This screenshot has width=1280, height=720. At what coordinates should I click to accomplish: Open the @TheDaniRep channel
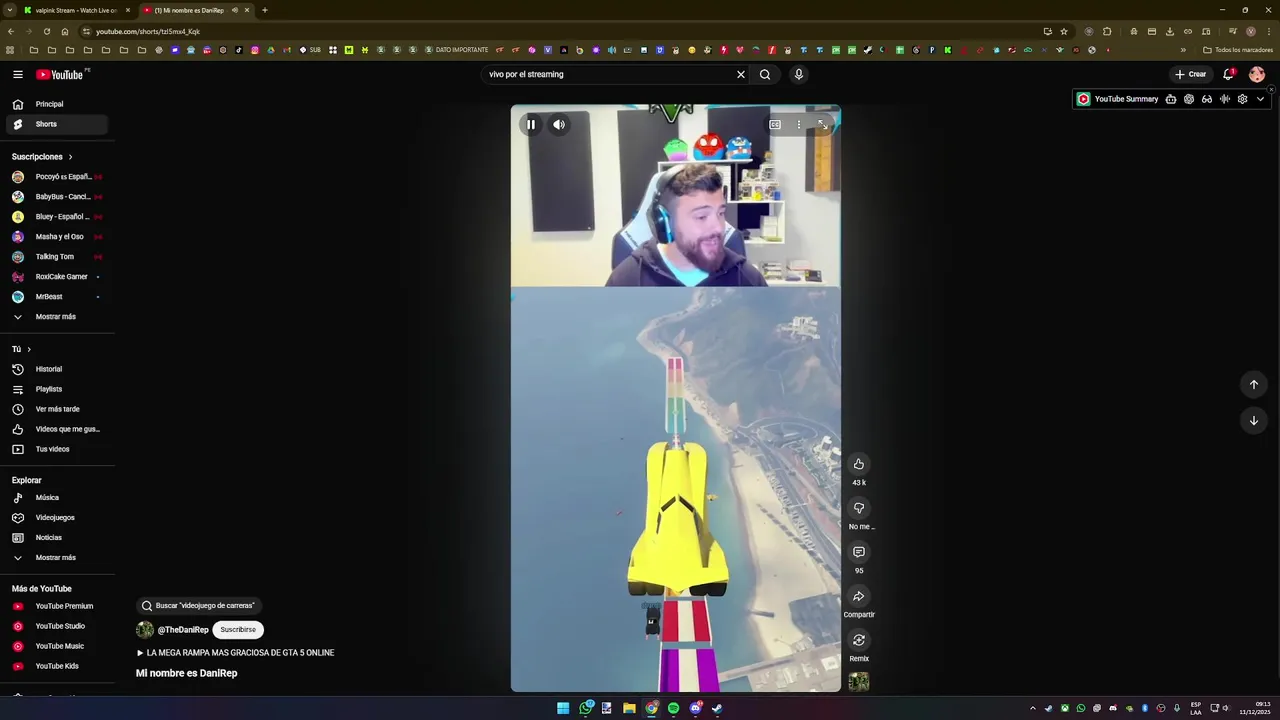pyautogui.click(x=183, y=630)
